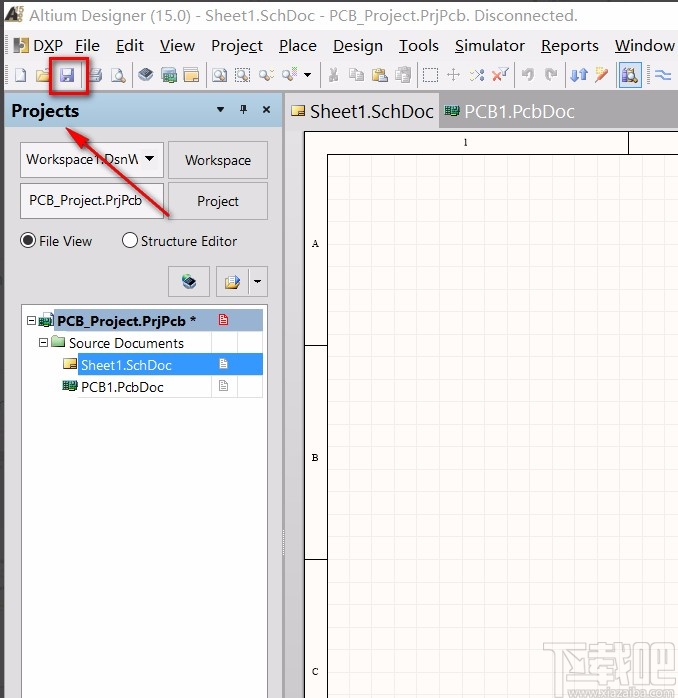Click the compile/refresh icon button in Projects panel
678x698 pixels.
[189, 281]
